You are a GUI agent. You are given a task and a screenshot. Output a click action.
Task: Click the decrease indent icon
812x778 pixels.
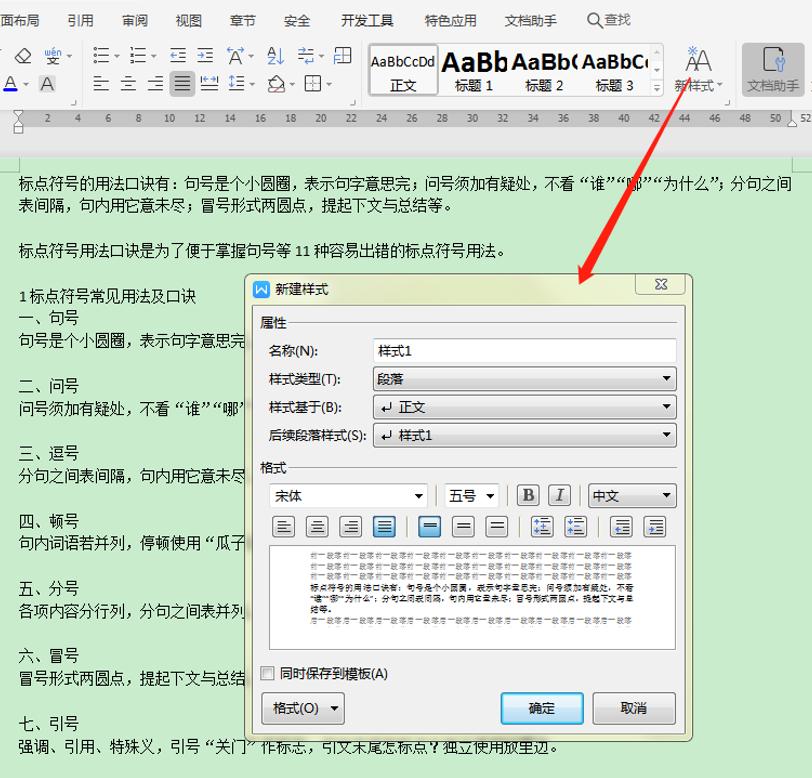(x=177, y=55)
